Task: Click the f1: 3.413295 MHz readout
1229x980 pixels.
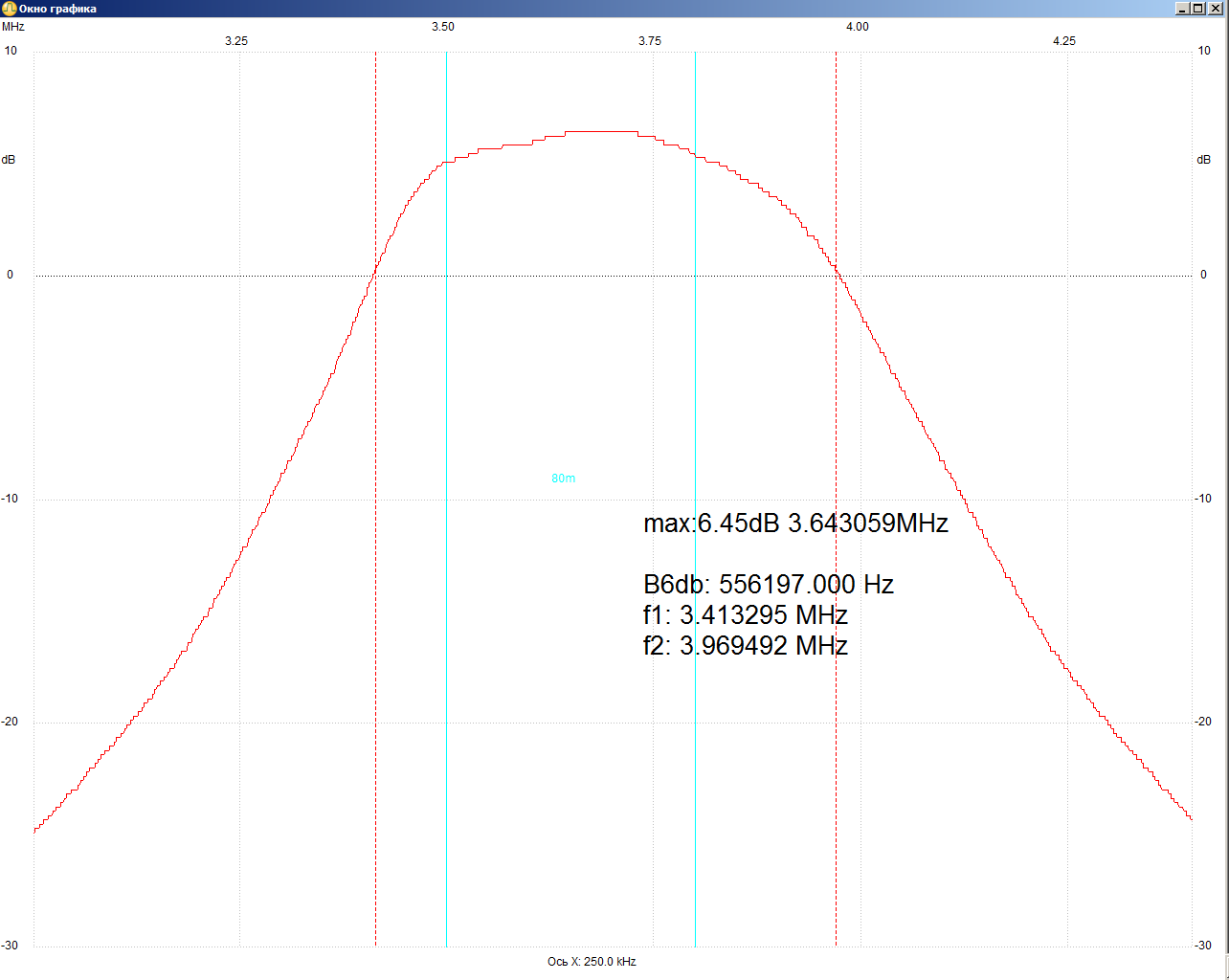Action: click(x=745, y=615)
